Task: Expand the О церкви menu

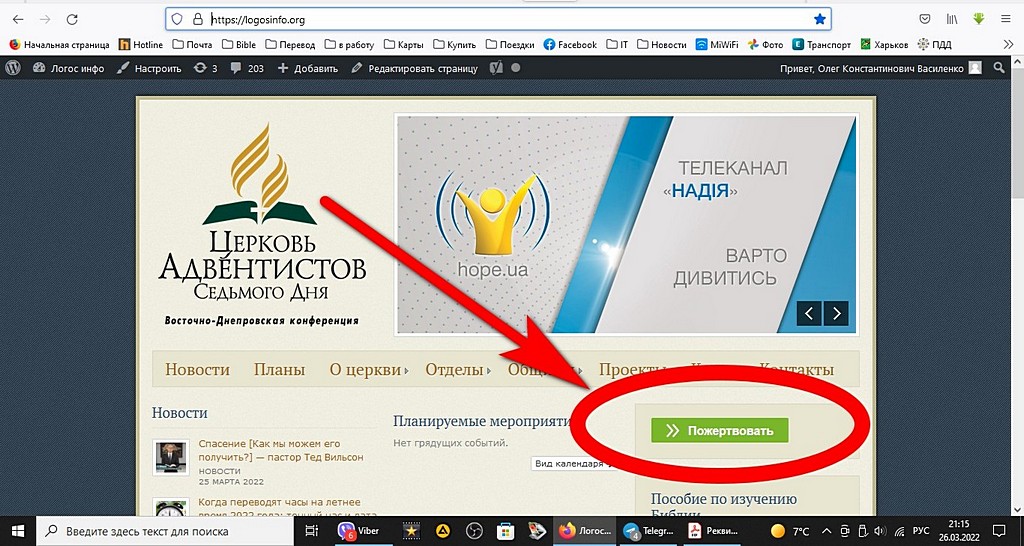Action: pos(368,369)
